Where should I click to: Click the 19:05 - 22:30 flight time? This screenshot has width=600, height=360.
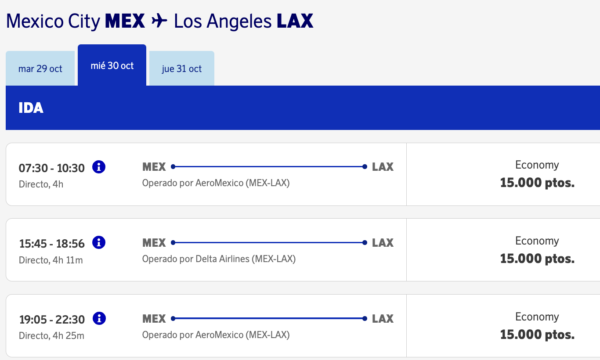pos(52,319)
